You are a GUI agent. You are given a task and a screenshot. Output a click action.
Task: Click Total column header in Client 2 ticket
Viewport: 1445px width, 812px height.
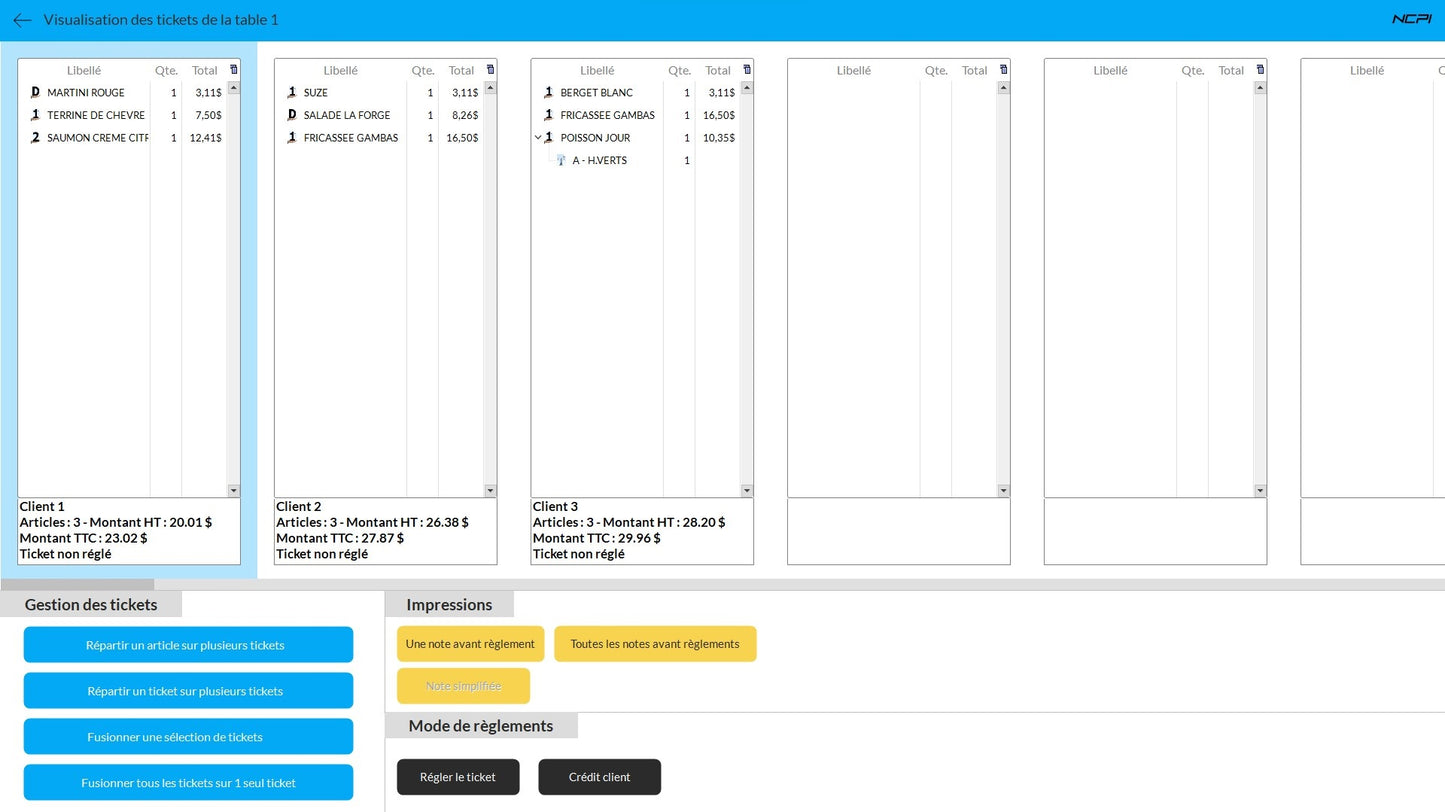(461, 70)
